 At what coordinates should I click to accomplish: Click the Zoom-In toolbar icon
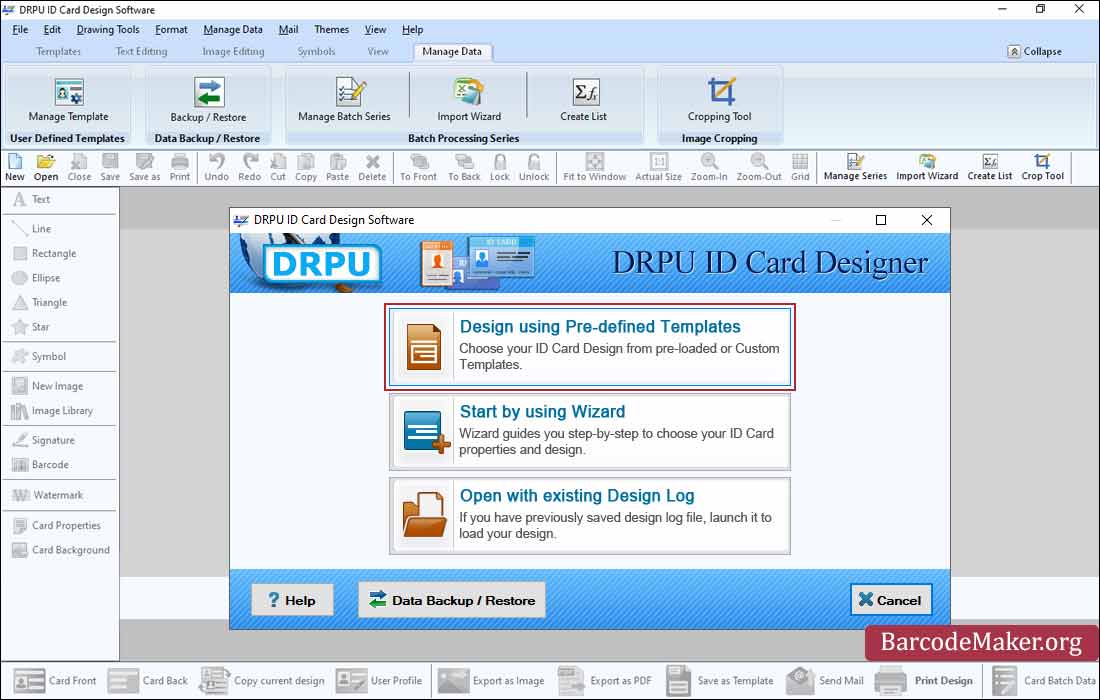(709, 168)
